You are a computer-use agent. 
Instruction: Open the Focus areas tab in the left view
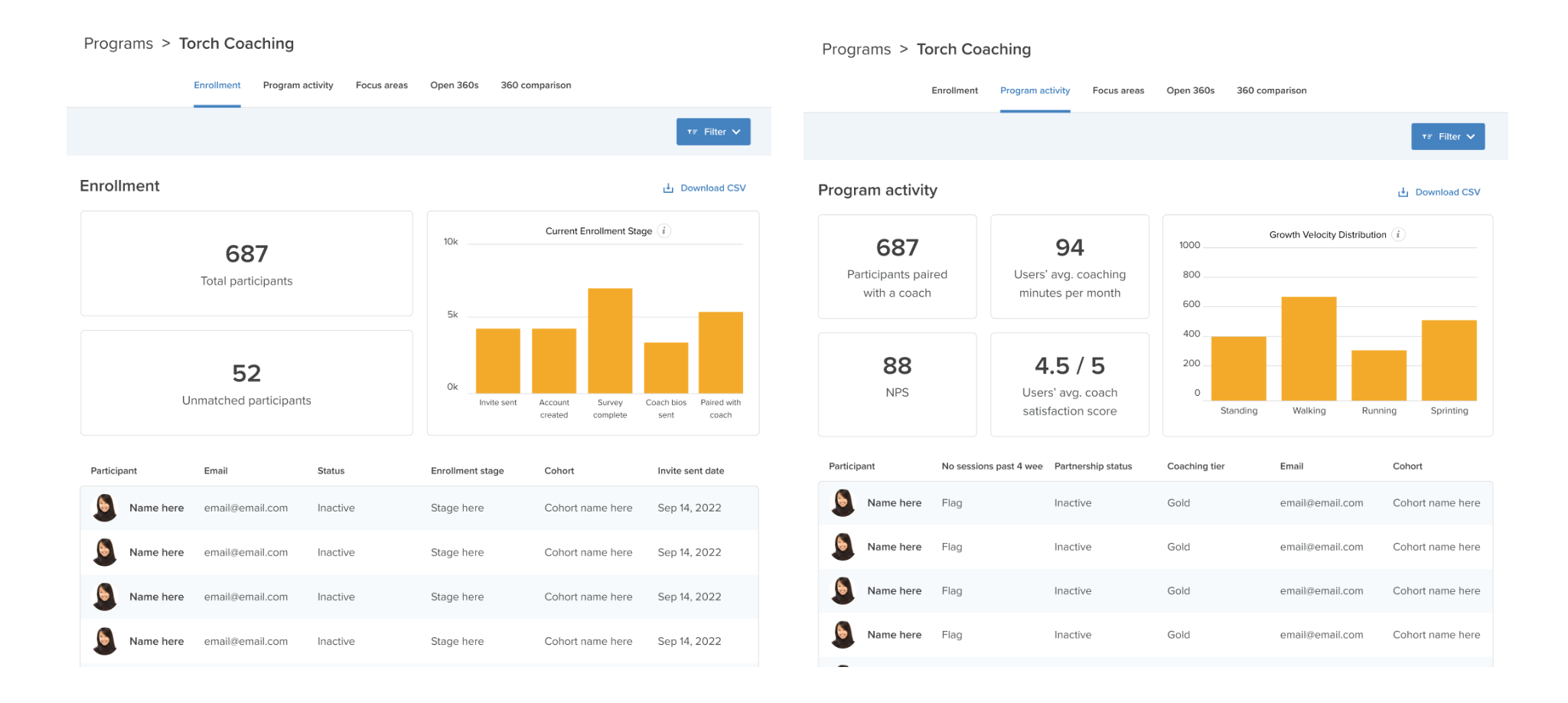pyautogui.click(x=382, y=85)
